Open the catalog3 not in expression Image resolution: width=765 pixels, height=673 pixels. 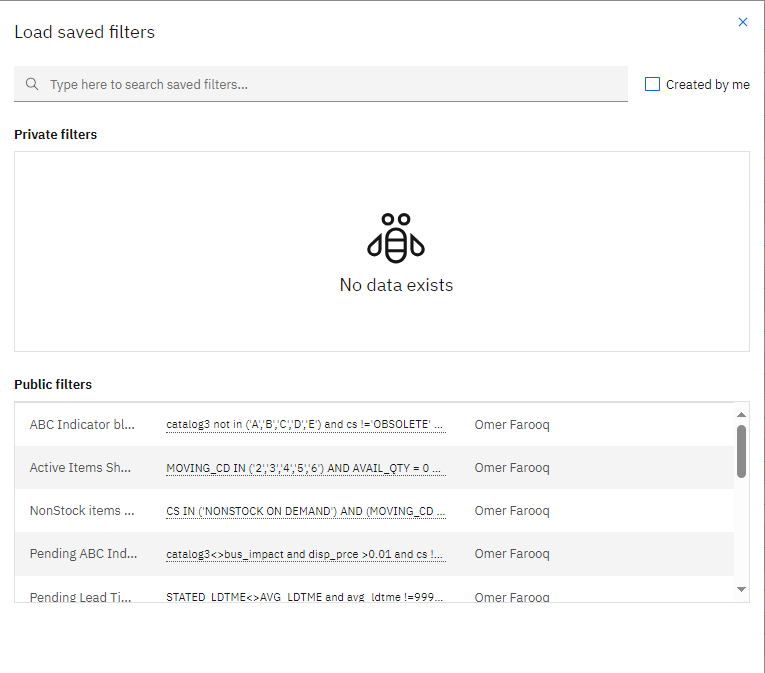click(305, 425)
